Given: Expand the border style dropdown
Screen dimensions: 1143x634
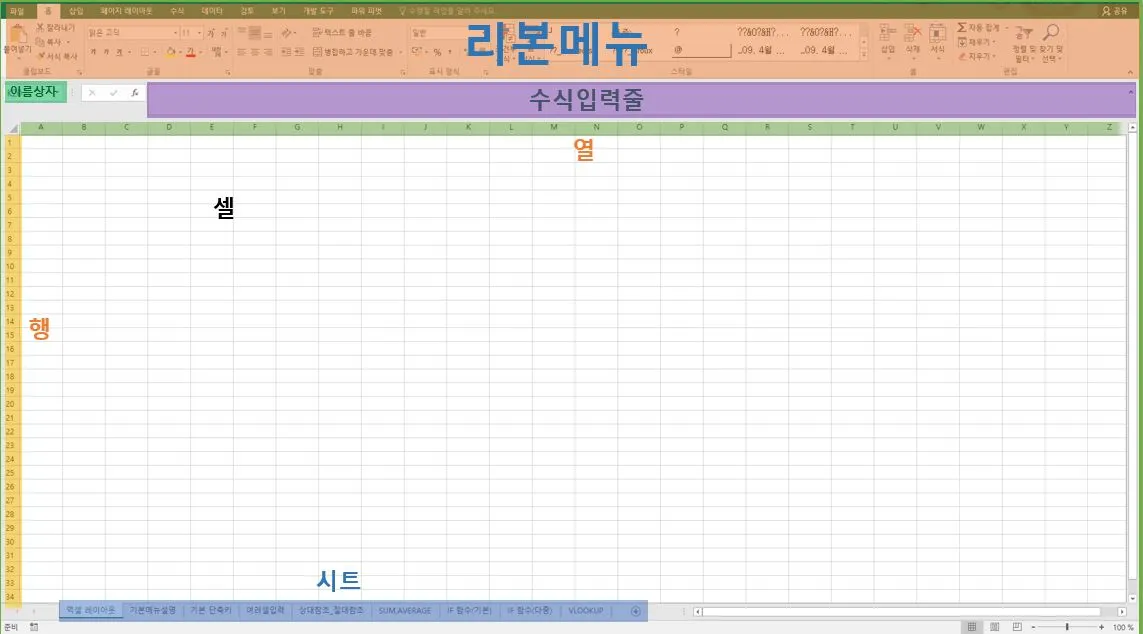Looking at the screenshot, I should pyautogui.click(x=156, y=52).
